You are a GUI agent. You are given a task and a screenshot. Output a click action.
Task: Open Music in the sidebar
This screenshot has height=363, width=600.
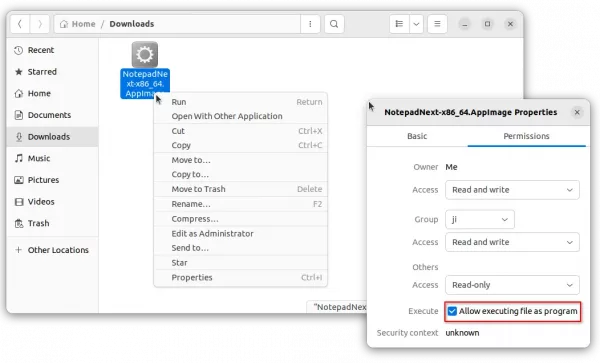click(x=52, y=158)
